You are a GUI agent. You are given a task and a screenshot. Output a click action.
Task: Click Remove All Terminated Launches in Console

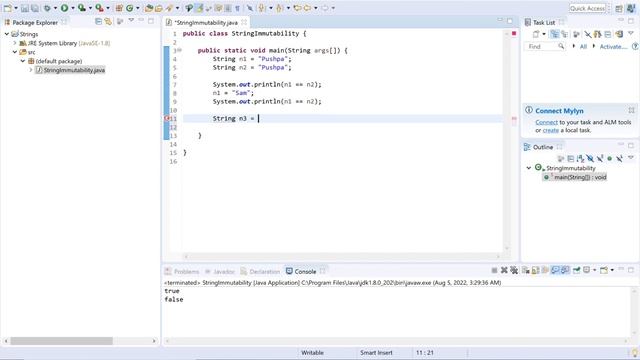coord(514,270)
